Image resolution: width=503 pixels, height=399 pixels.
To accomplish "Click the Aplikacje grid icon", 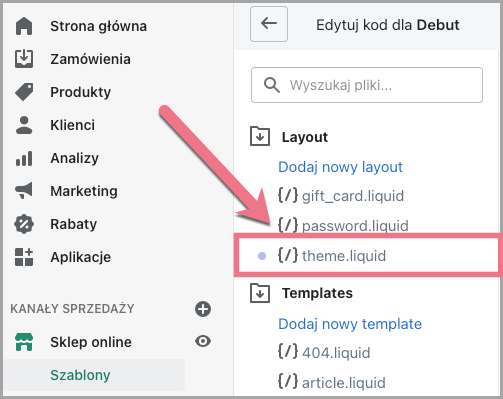I will tap(24, 257).
